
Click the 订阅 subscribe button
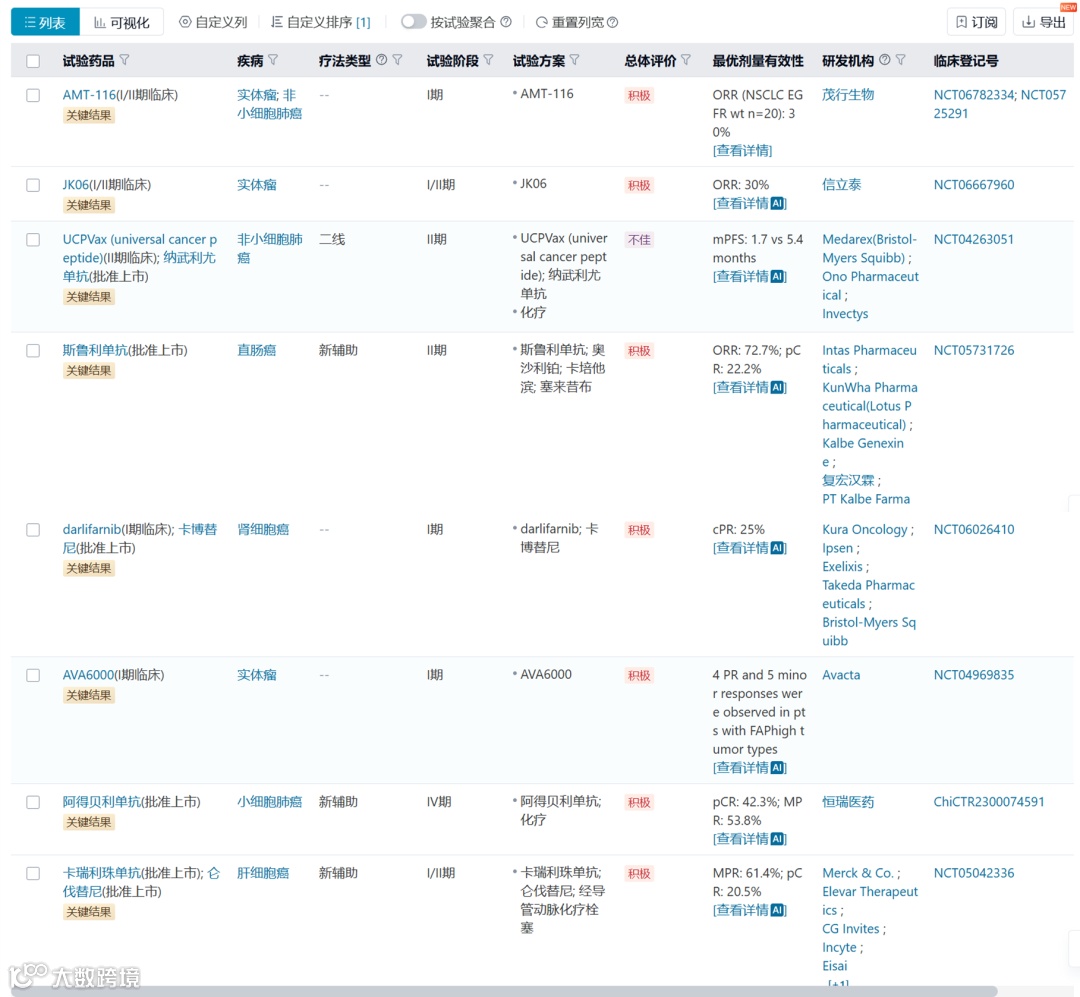click(x=977, y=22)
